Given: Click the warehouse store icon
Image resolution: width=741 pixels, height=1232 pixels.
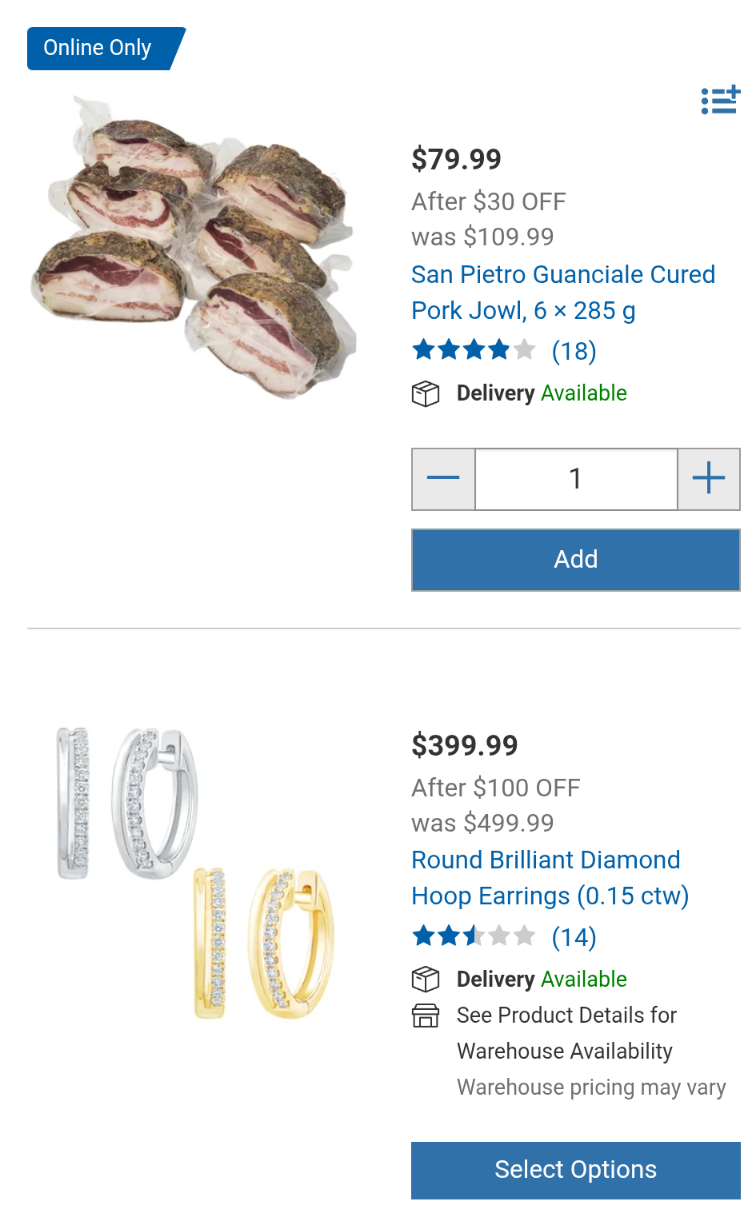Looking at the screenshot, I should [x=426, y=1016].
